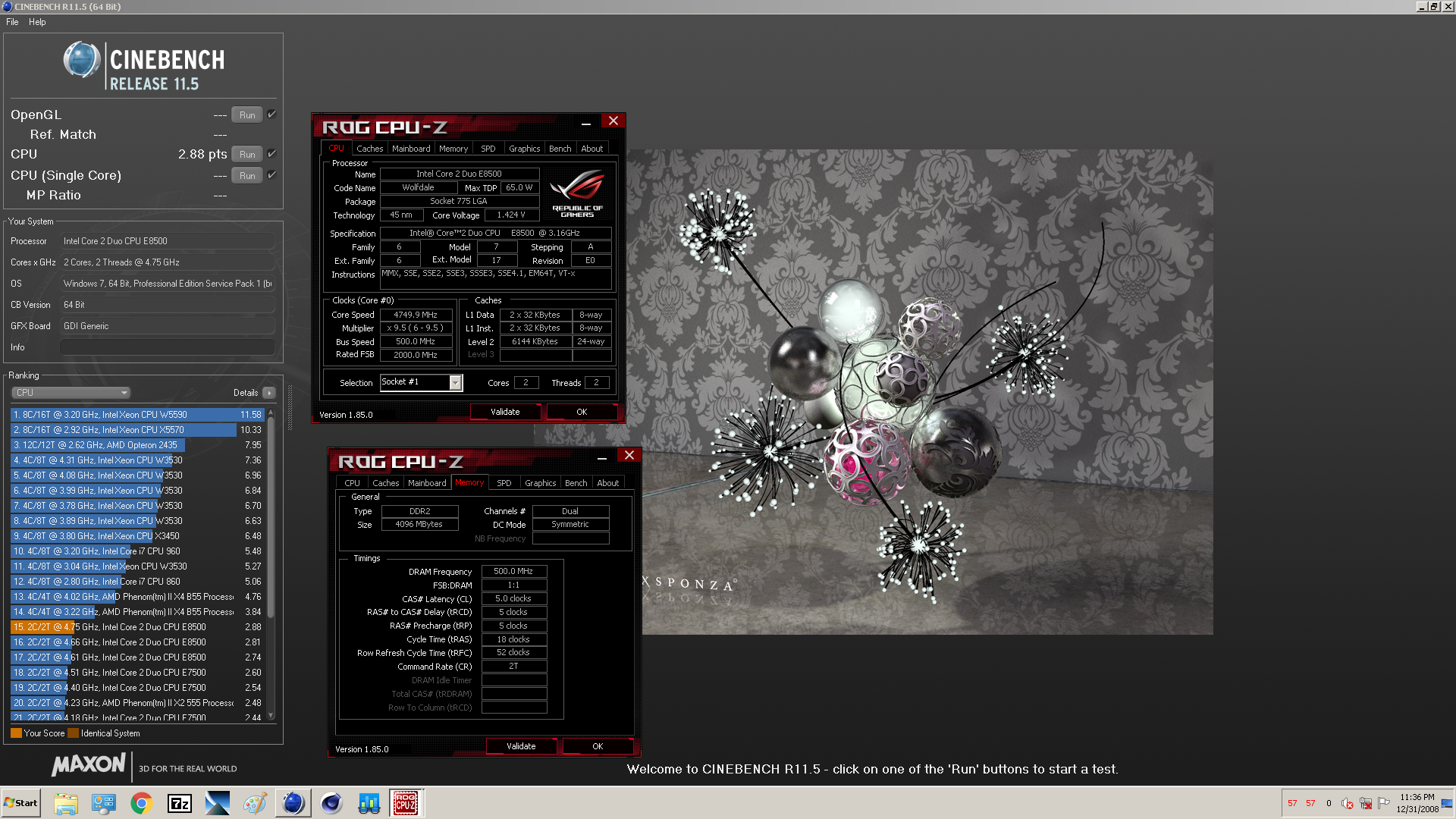Image resolution: width=1456 pixels, height=819 pixels.
Task: Click the Info input field in Your System
Action: [x=167, y=347]
